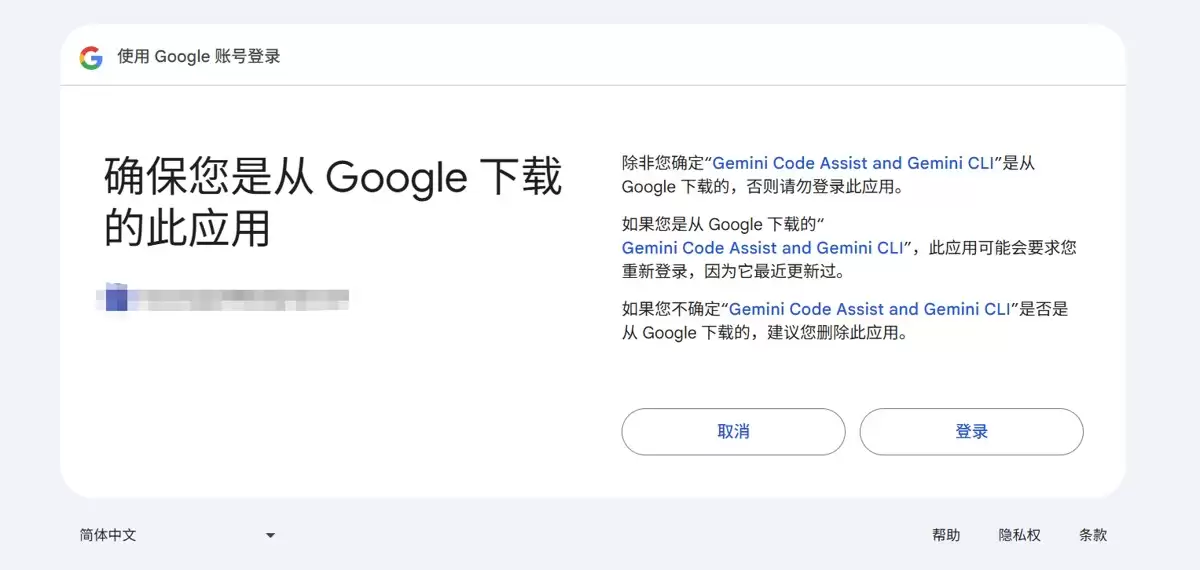Click the 否则请勿登录此应用 sentence
The height and width of the screenshot is (570, 1200).
pyautogui.click(x=825, y=187)
